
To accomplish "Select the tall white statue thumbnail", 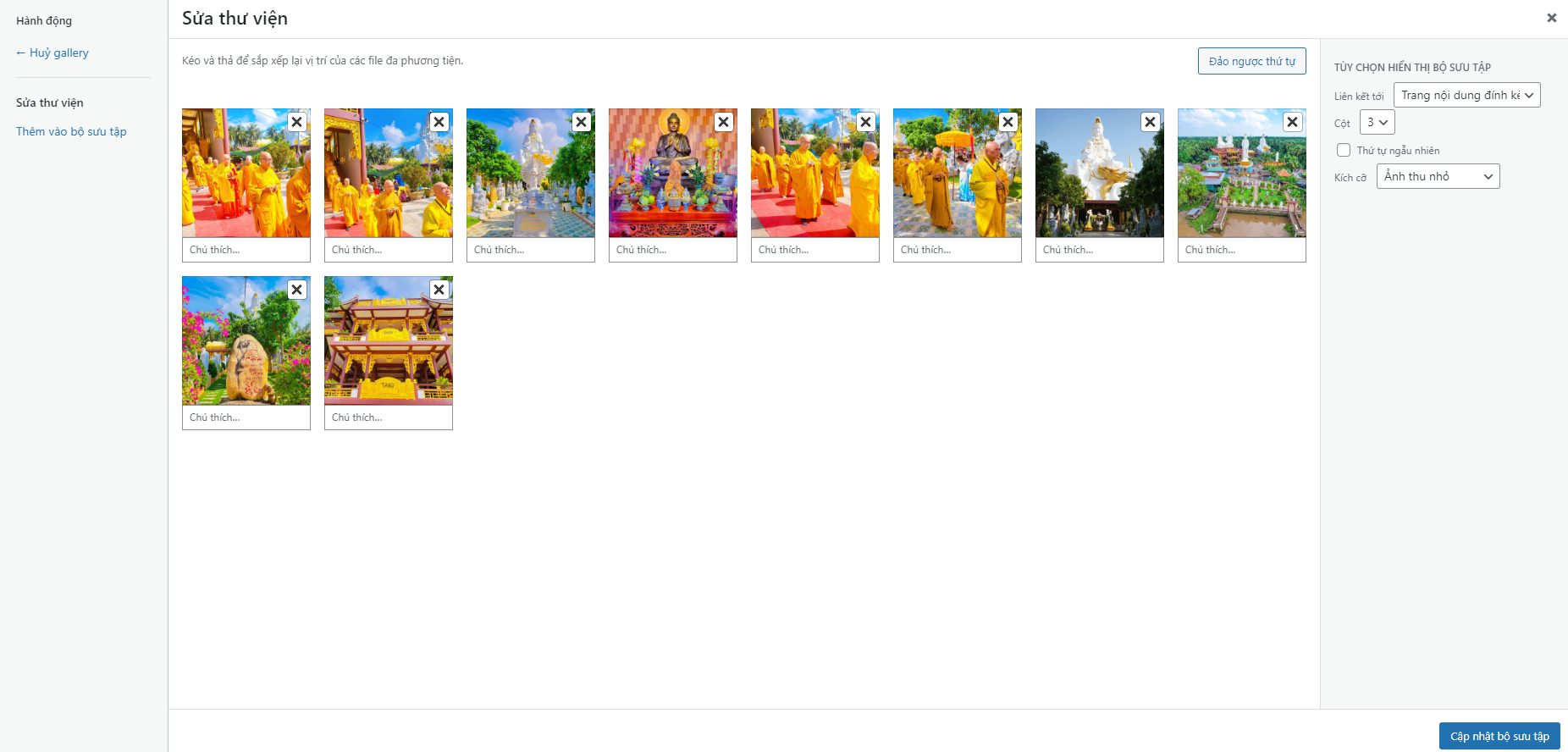I will pyautogui.click(x=1100, y=173).
